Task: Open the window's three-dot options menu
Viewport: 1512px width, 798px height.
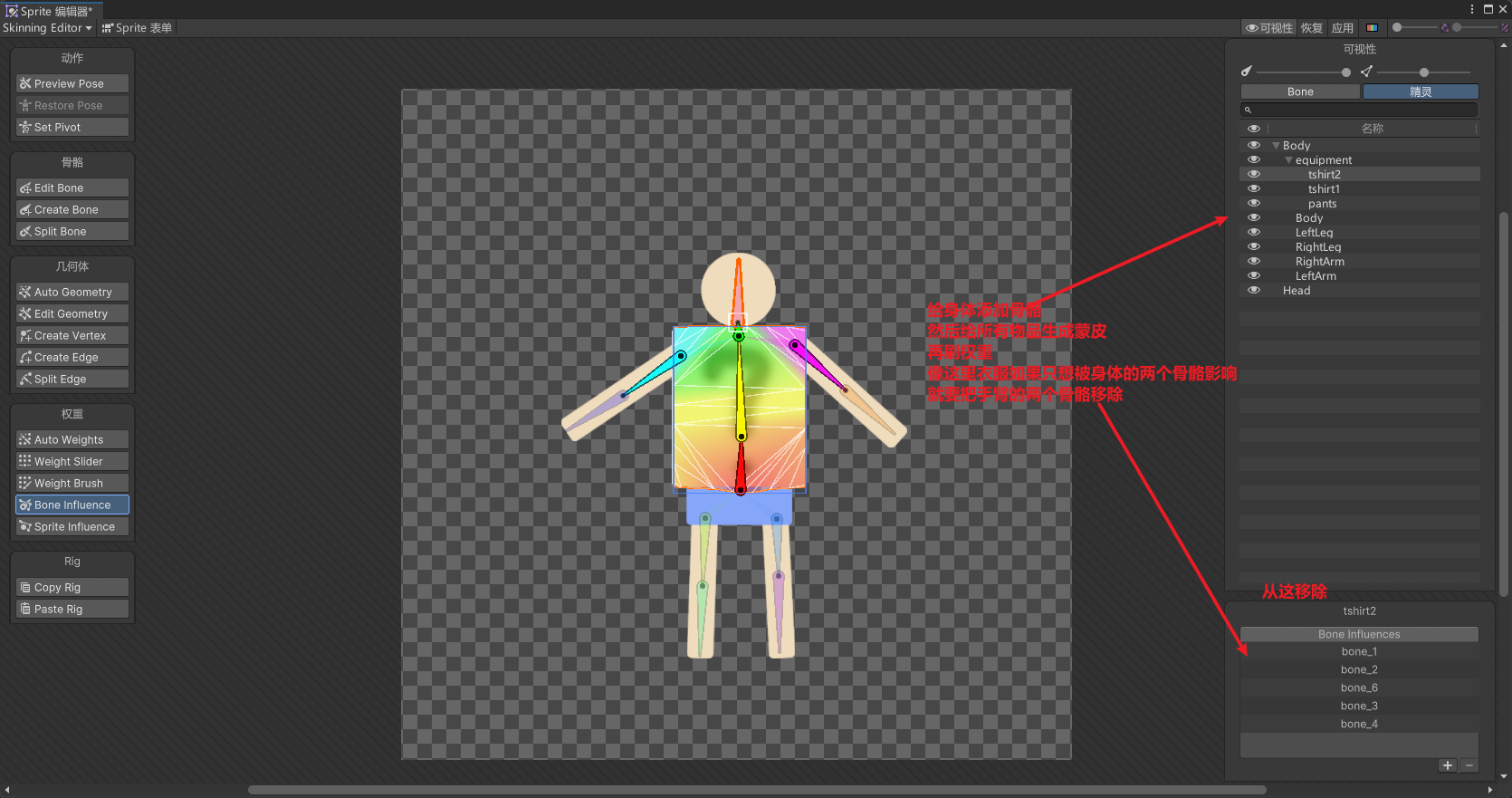Action: (x=1472, y=9)
